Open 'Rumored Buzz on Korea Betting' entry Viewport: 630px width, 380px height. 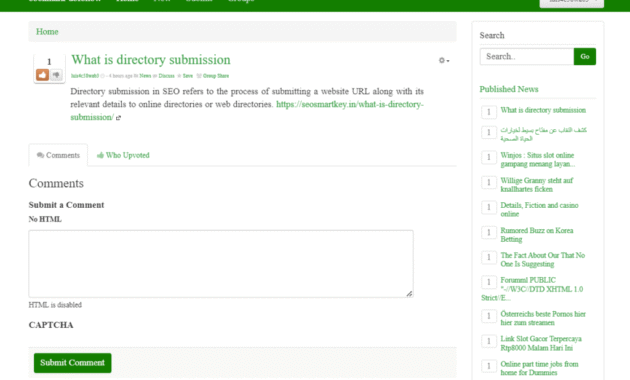tap(536, 235)
